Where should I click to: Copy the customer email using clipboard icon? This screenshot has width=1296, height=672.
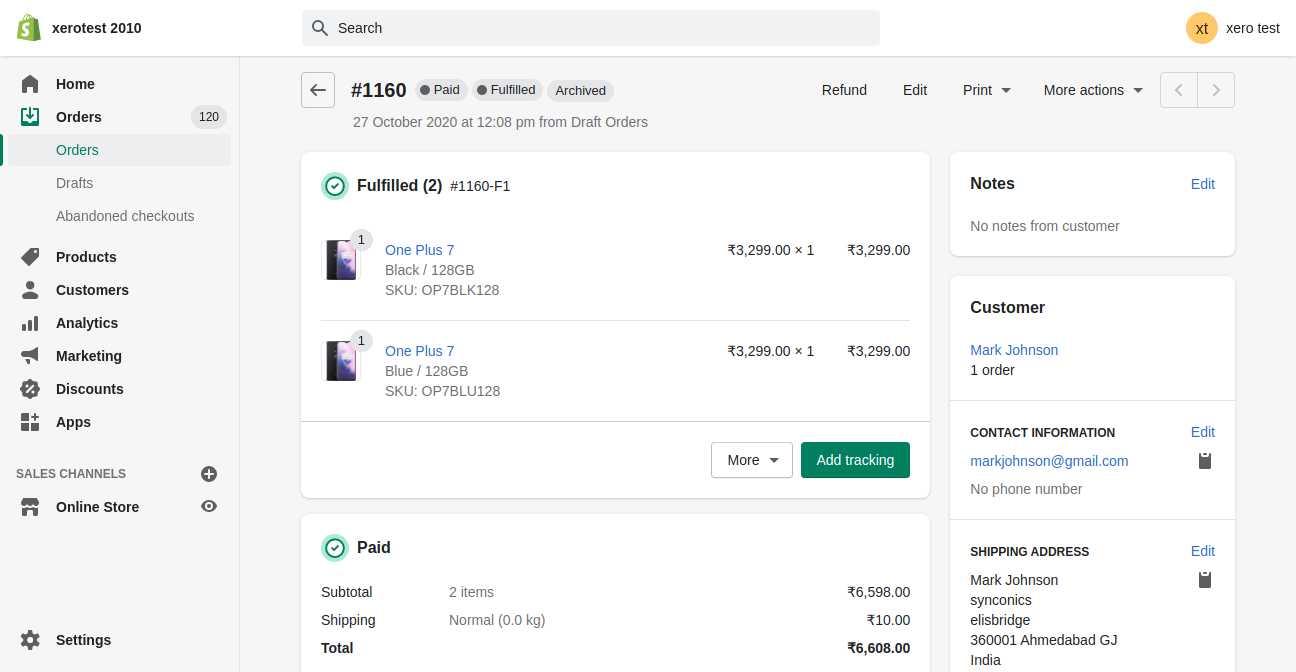1205,461
